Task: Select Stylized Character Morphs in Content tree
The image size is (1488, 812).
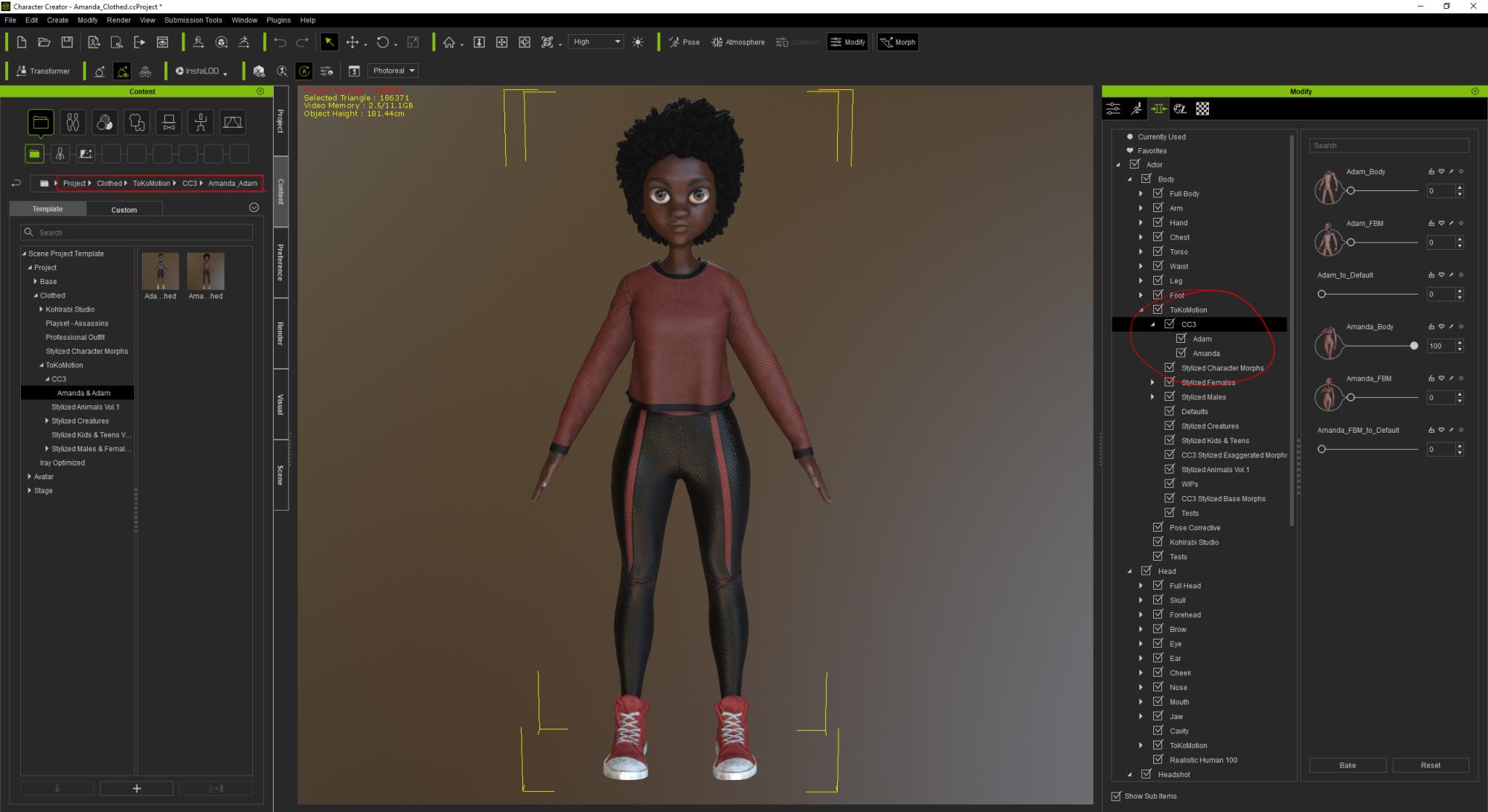Action: (86, 351)
